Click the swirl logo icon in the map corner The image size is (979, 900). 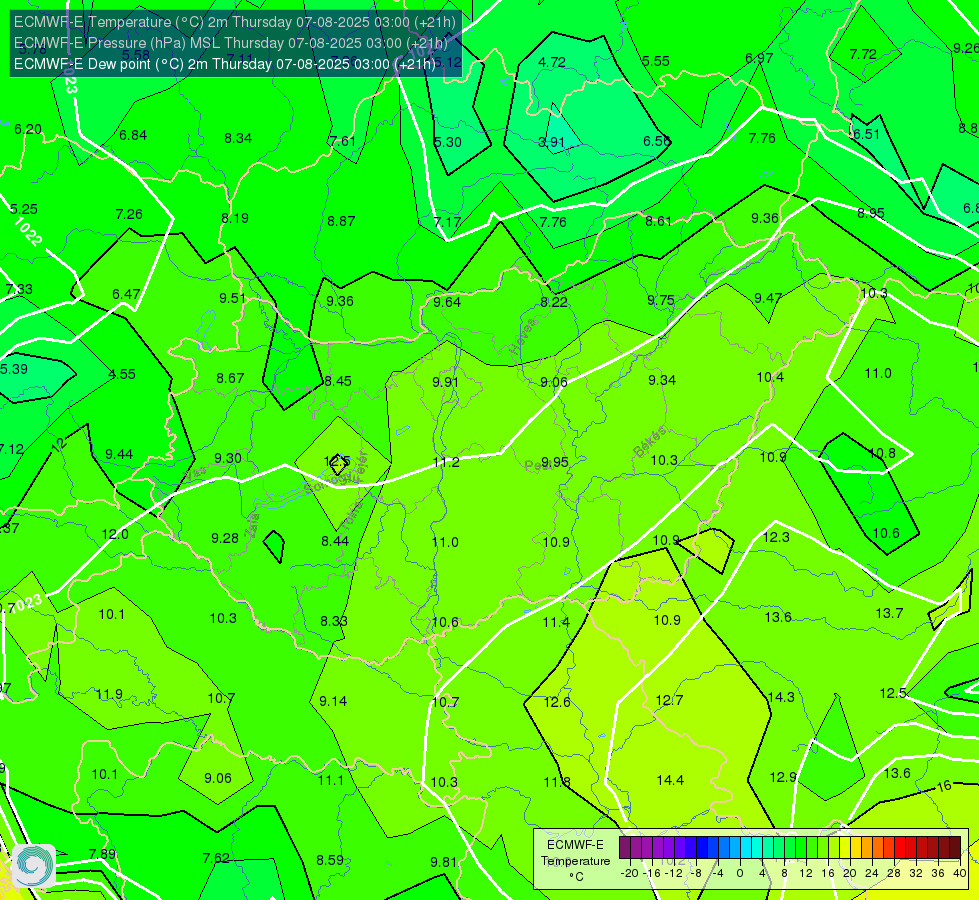pyautogui.click(x=34, y=866)
